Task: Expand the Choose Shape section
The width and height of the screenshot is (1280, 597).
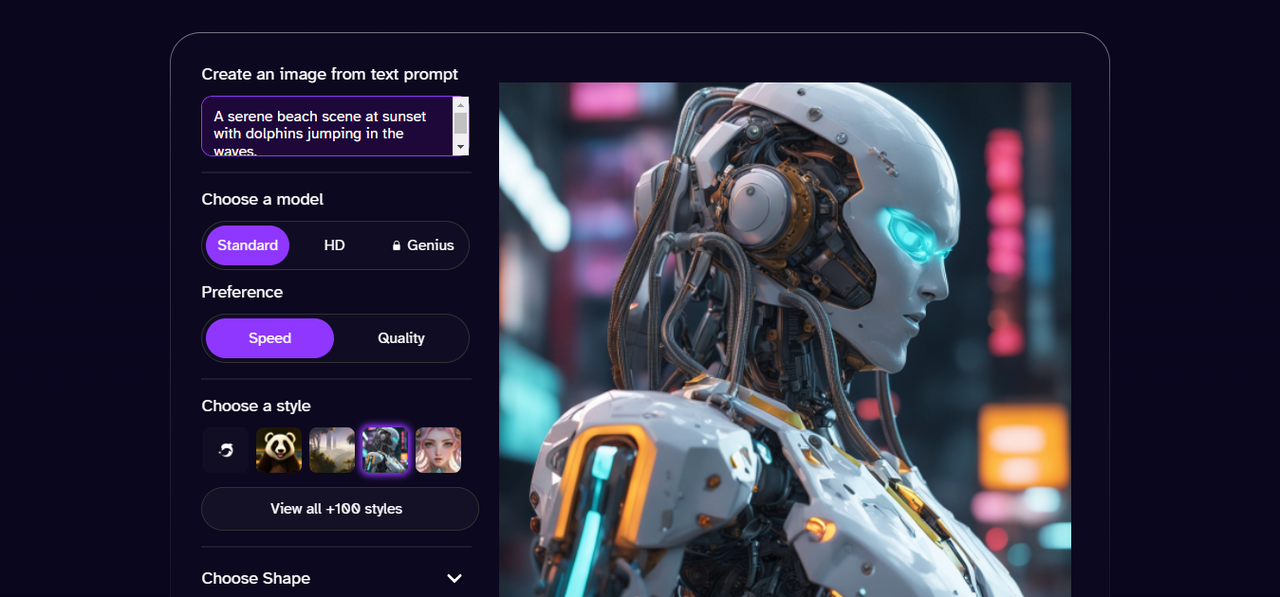Action: pos(333,578)
